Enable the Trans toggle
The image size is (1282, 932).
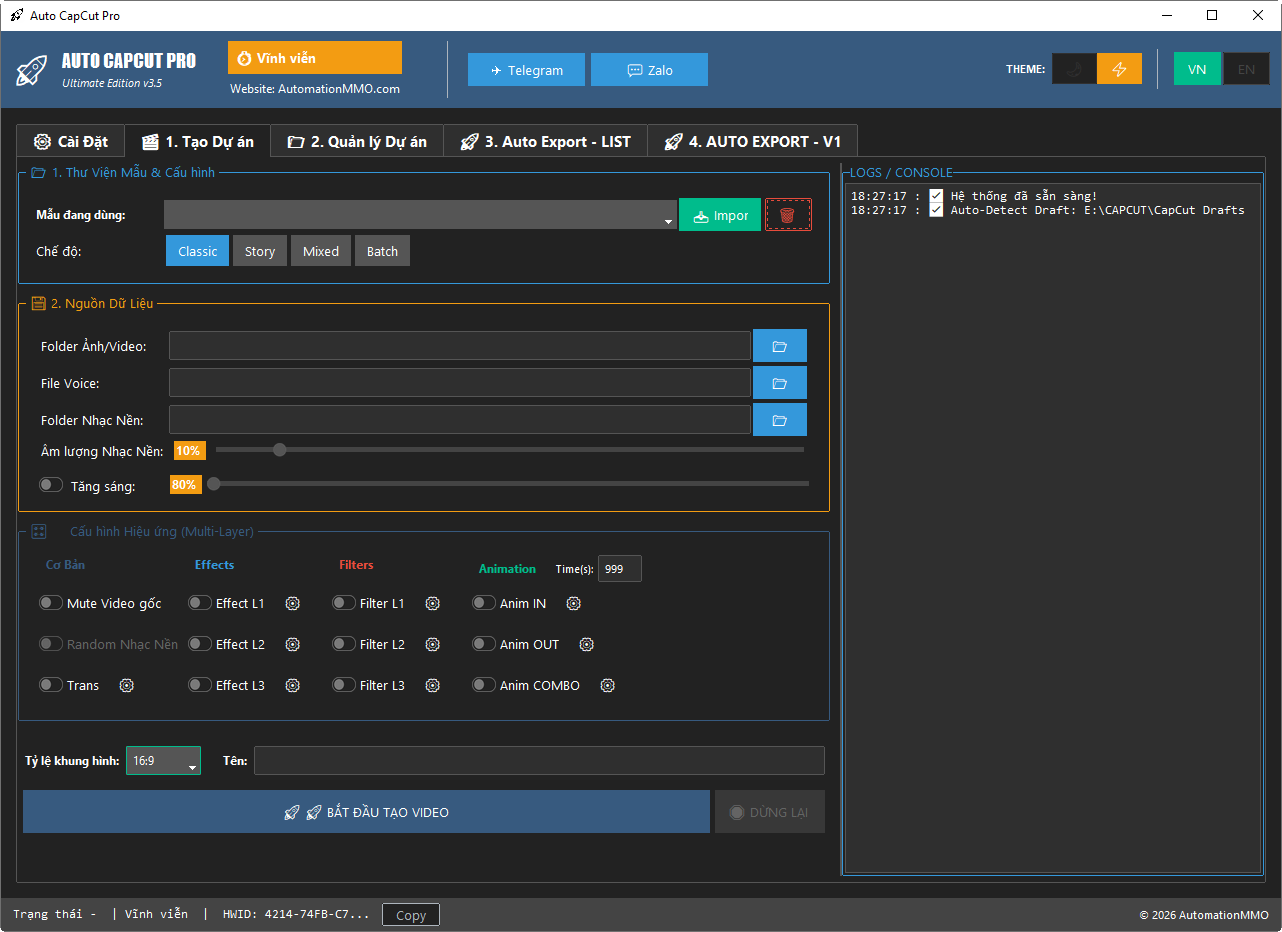click(51, 685)
